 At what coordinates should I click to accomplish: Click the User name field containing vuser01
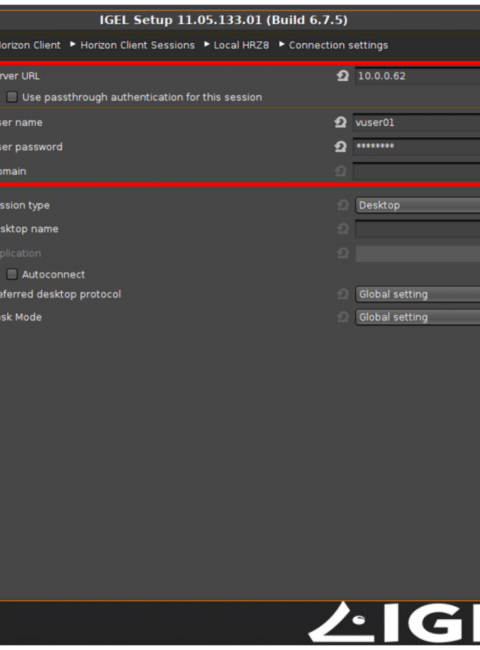pos(416,122)
